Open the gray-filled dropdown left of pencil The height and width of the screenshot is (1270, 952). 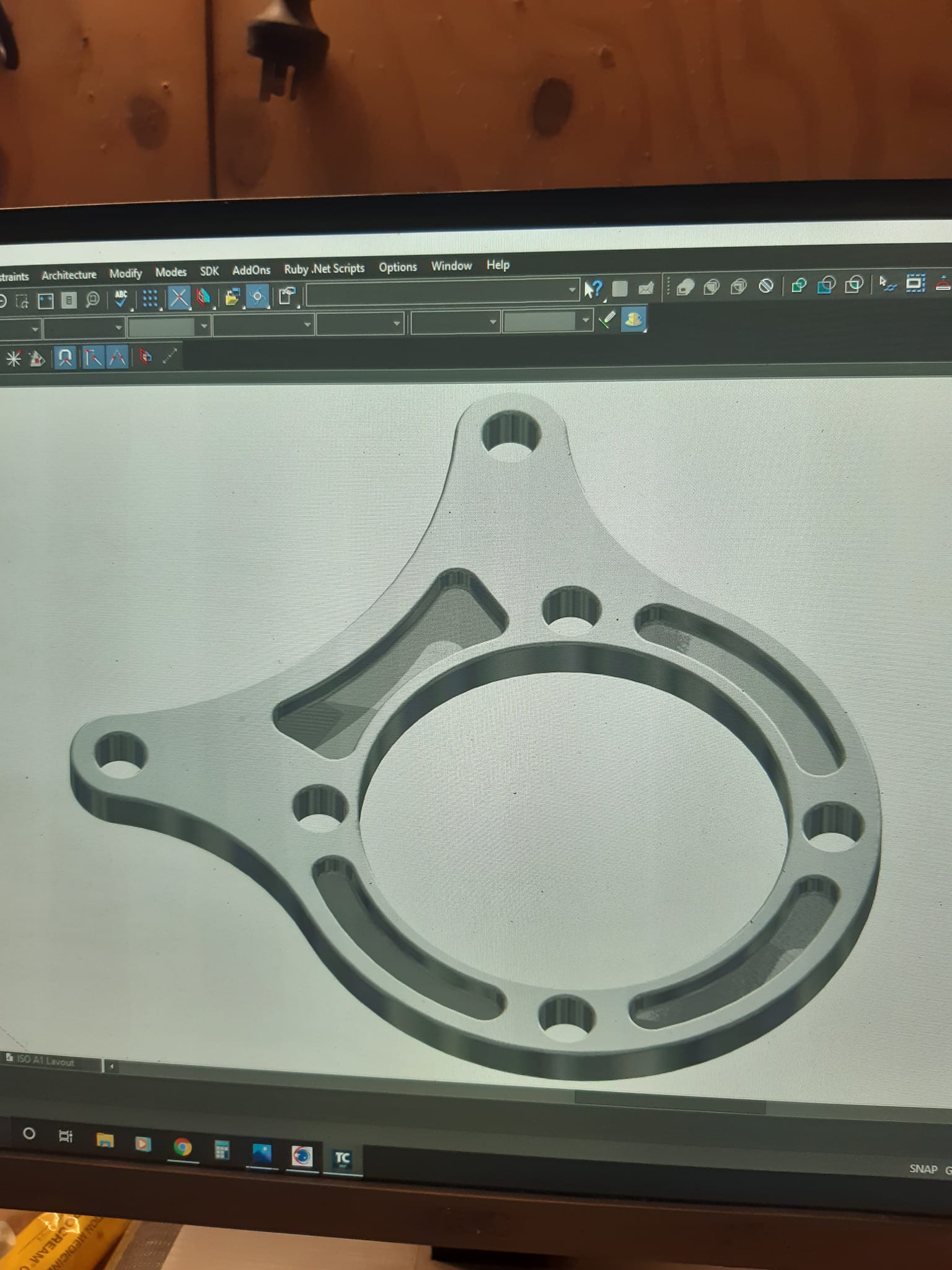584,321
